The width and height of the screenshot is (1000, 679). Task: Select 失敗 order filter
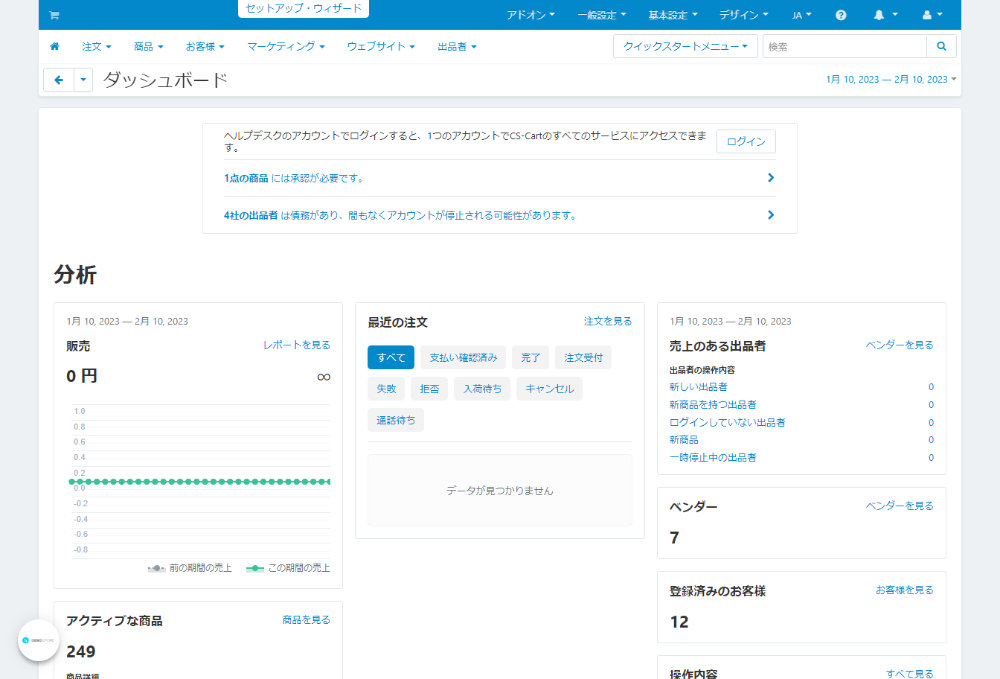pos(386,388)
